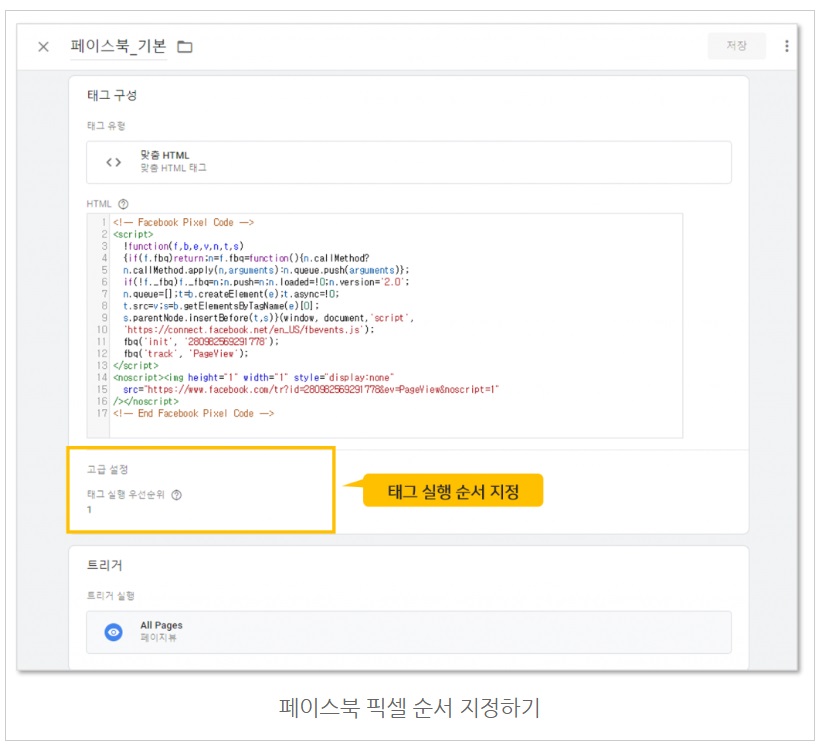The height and width of the screenshot is (746, 819).
Task: Click the 태그 유형 label
Action: point(106,126)
